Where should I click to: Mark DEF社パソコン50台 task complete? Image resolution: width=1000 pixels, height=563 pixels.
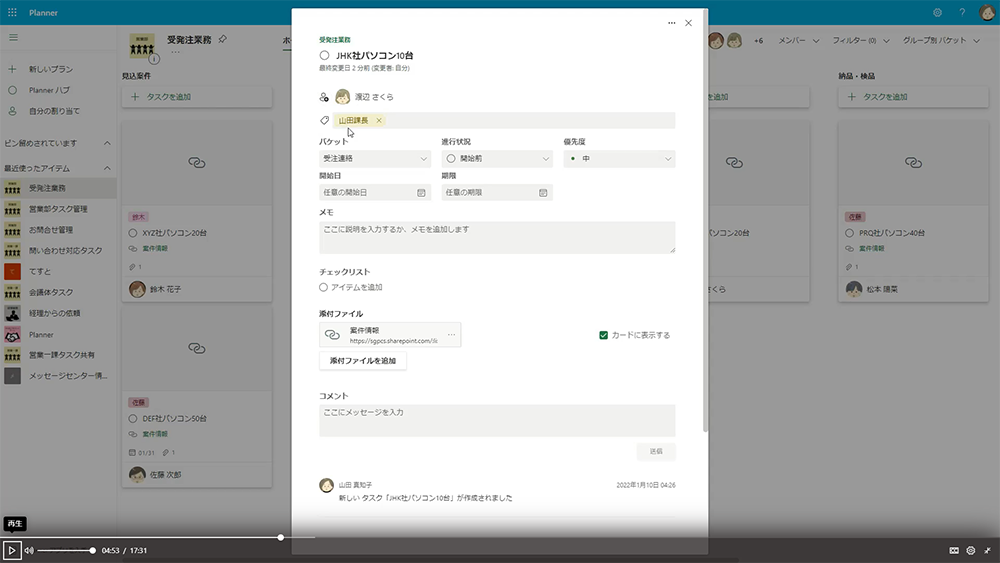coord(133,419)
